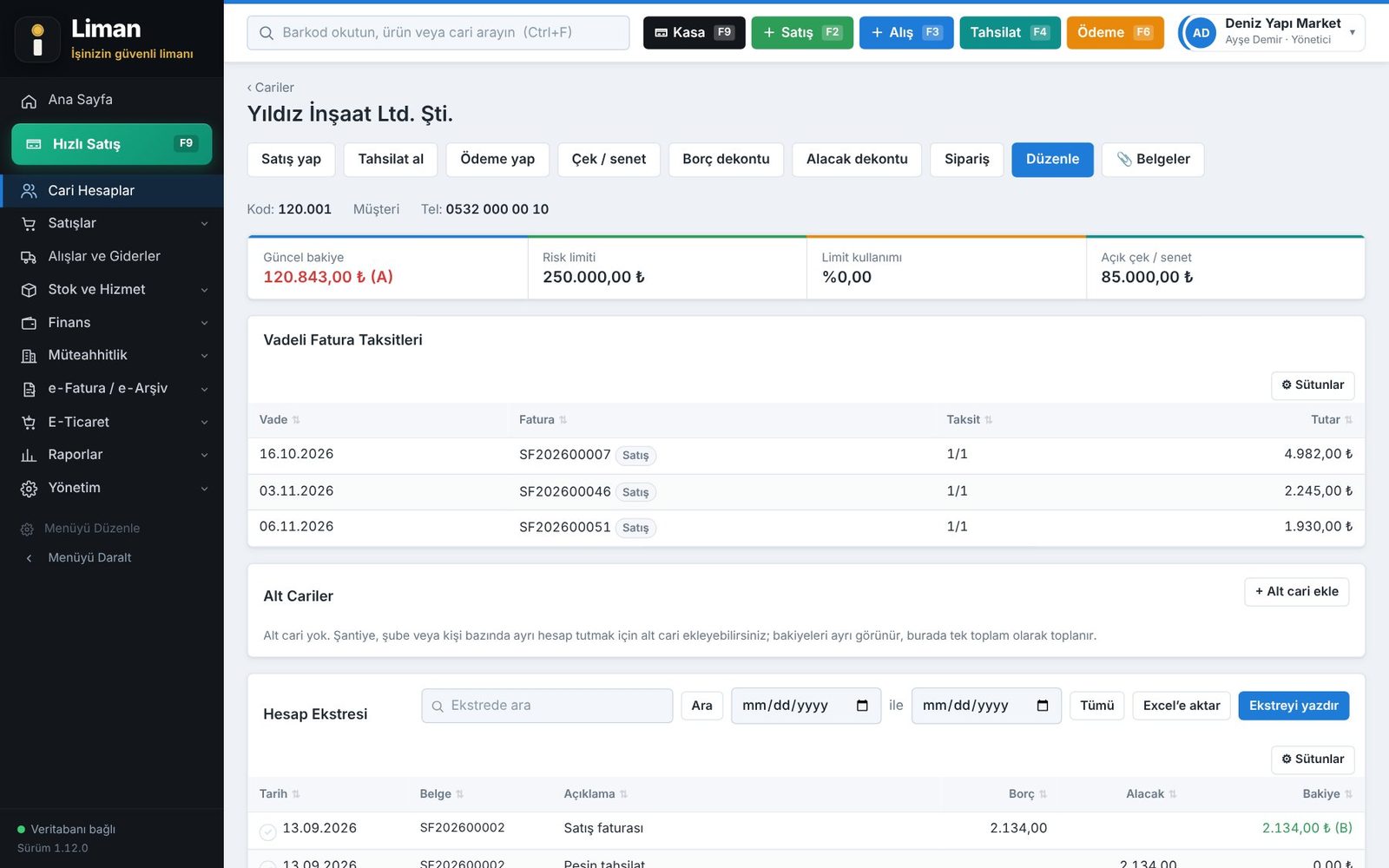This screenshot has height=868, width=1389.
Task: Click the Tahsilat al button
Action: click(391, 160)
